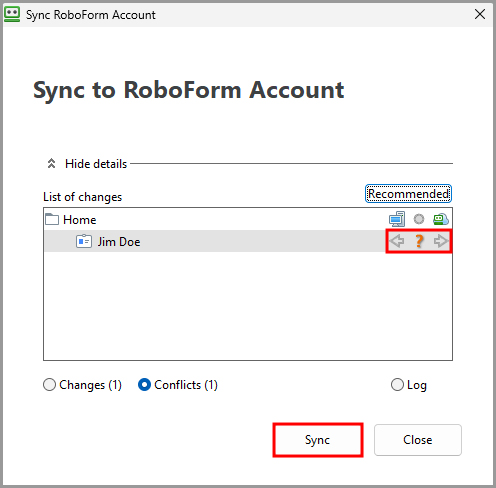The width and height of the screenshot is (496, 488).
Task: Select the Log radio button
Action: pos(397,384)
